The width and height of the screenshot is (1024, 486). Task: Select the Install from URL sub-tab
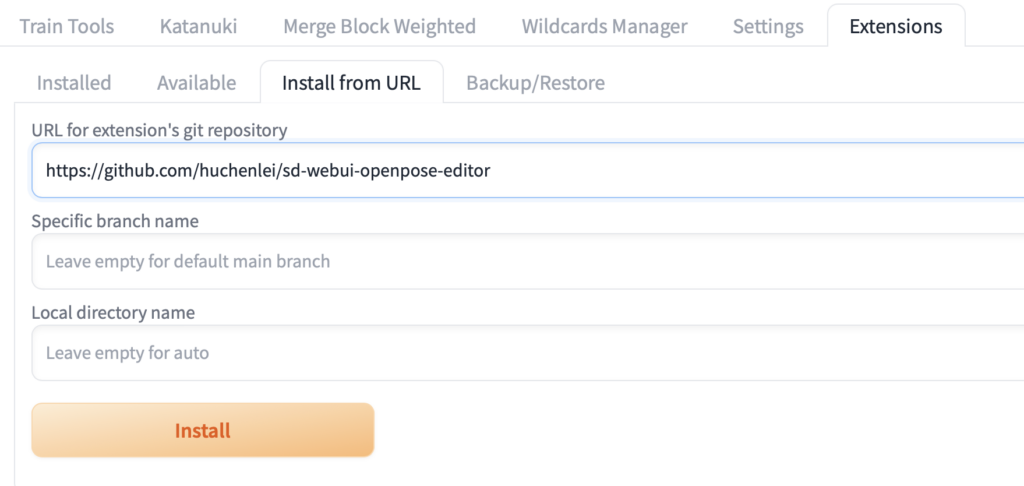click(x=350, y=83)
